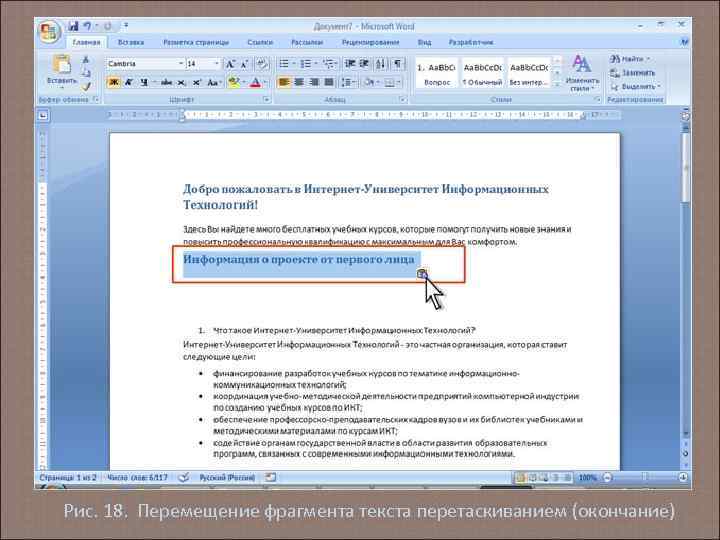Apply the Без интервала style
Viewport: 720px width, 540px height.
529,73
